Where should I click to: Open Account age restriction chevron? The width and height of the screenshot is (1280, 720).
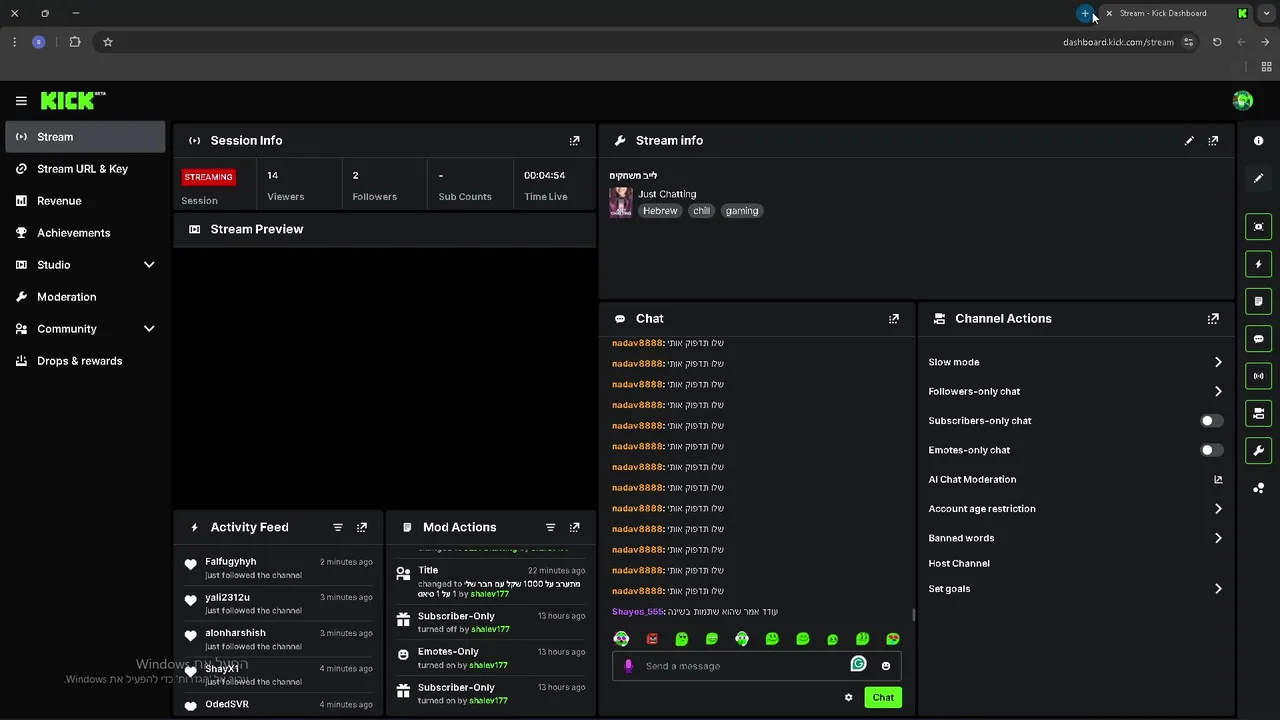pyautogui.click(x=1218, y=509)
